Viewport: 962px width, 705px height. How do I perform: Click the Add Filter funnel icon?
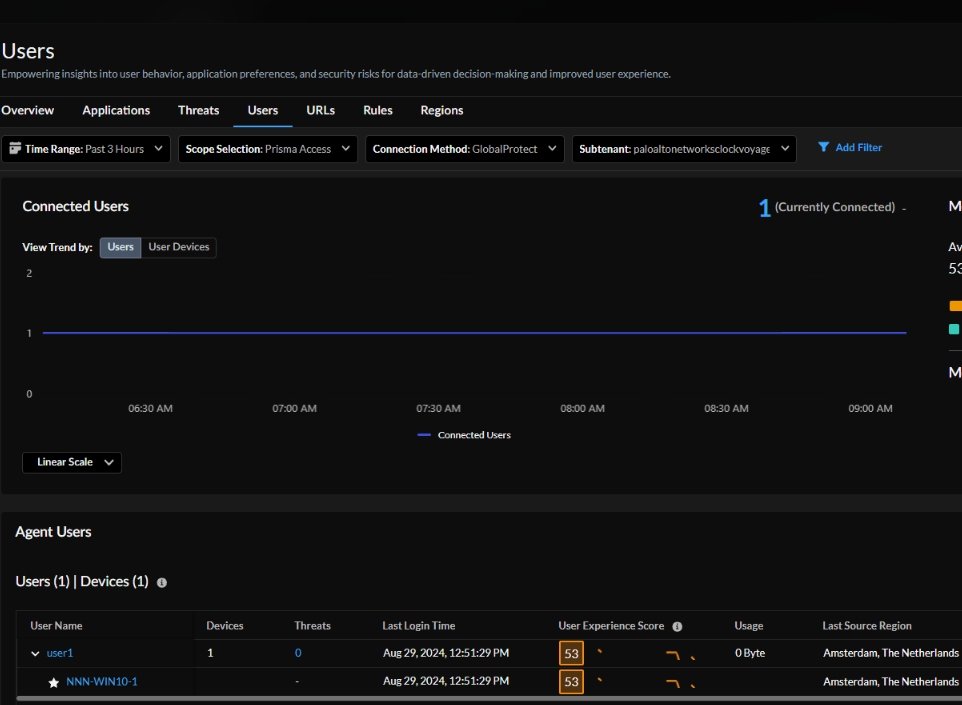point(824,147)
